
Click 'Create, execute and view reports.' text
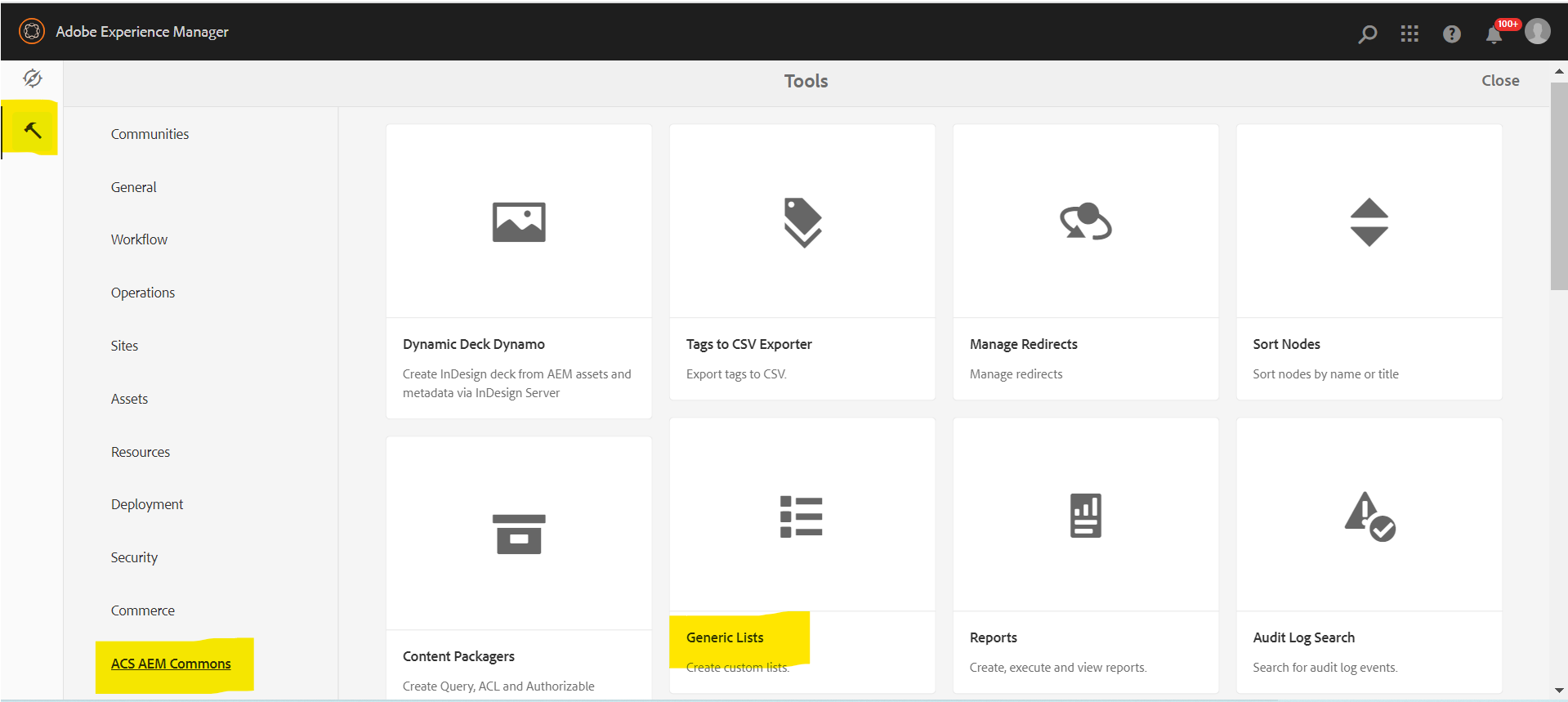click(x=1058, y=668)
